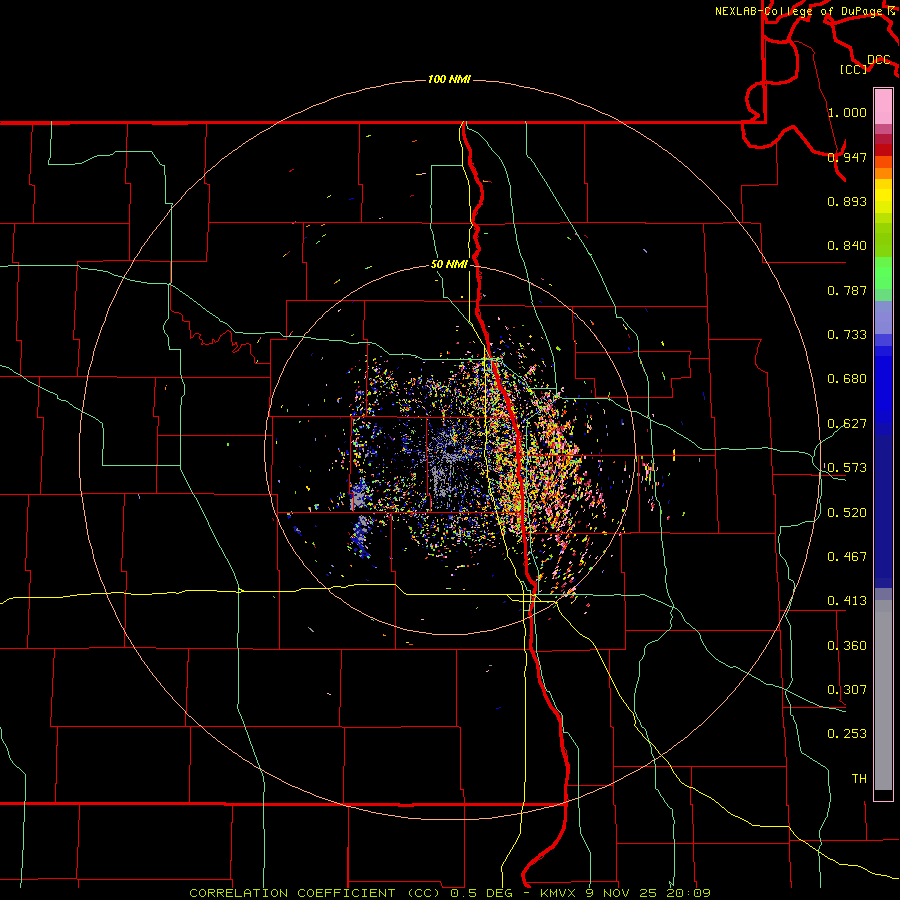This screenshot has width=900, height=900.
Task: Pick the periwinkle color bar segment
Action: click(883, 317)
